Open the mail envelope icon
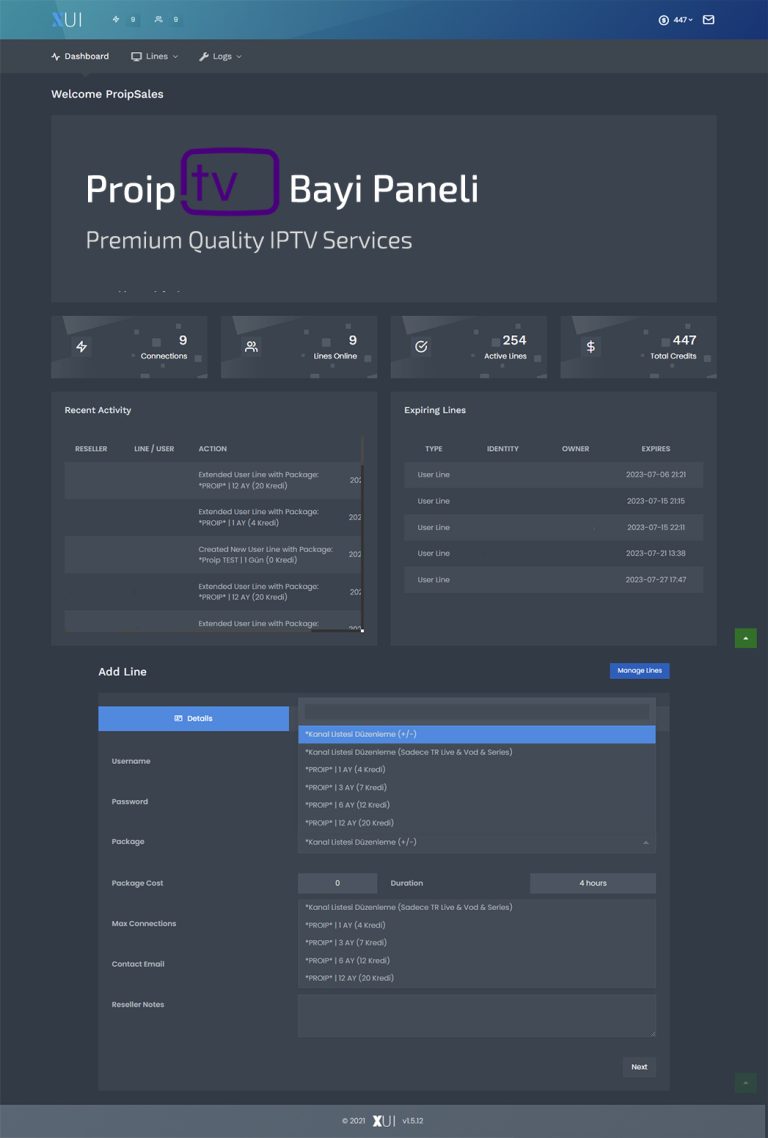Viewport: 768px width, 1138px height. click(x=708, y=20)
